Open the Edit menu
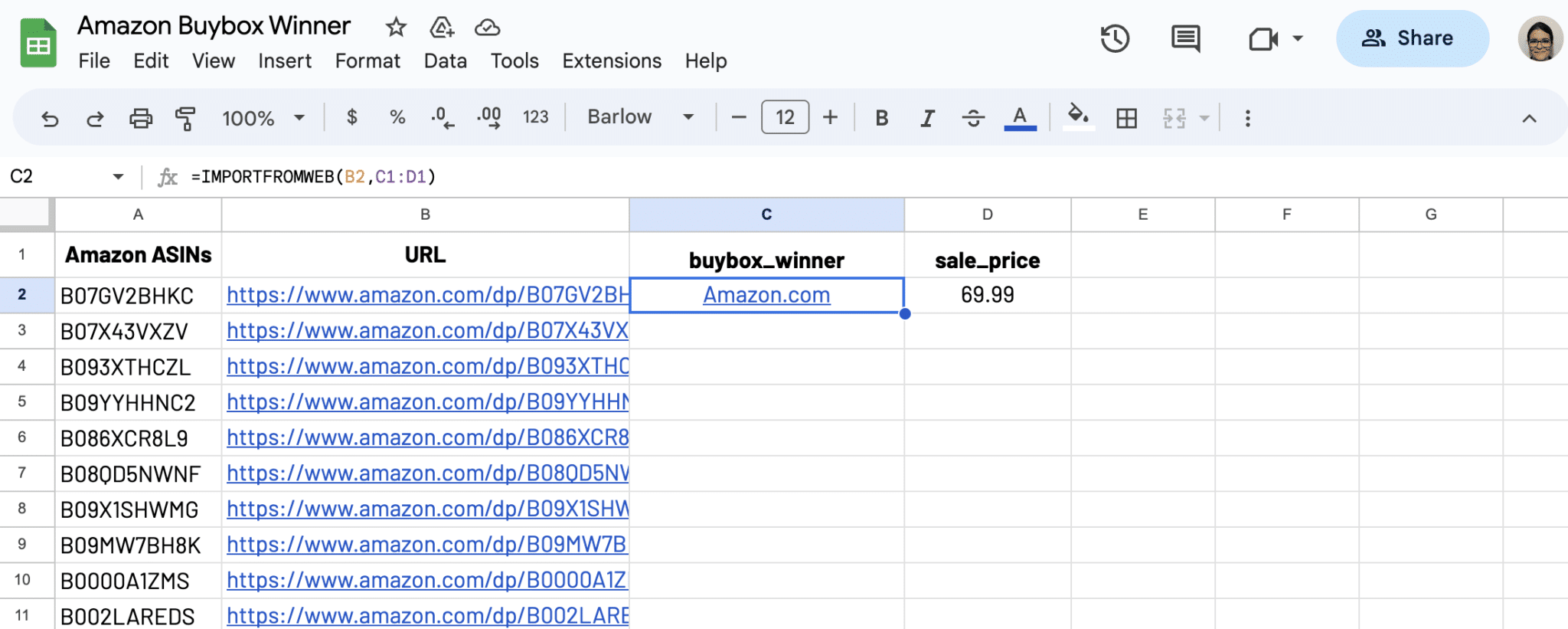 pos(151,61)
